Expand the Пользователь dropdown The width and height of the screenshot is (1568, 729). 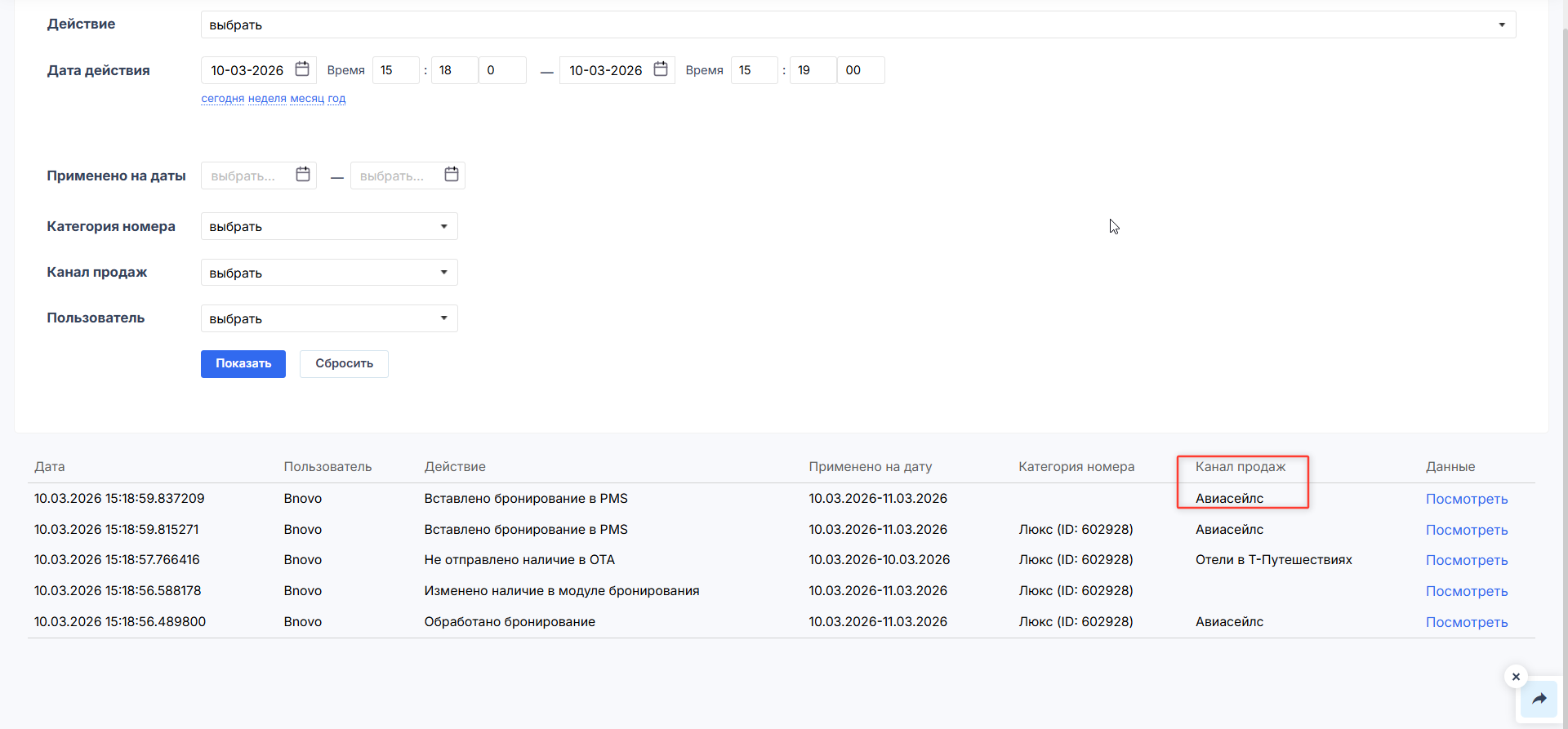[x=329, y=318]
